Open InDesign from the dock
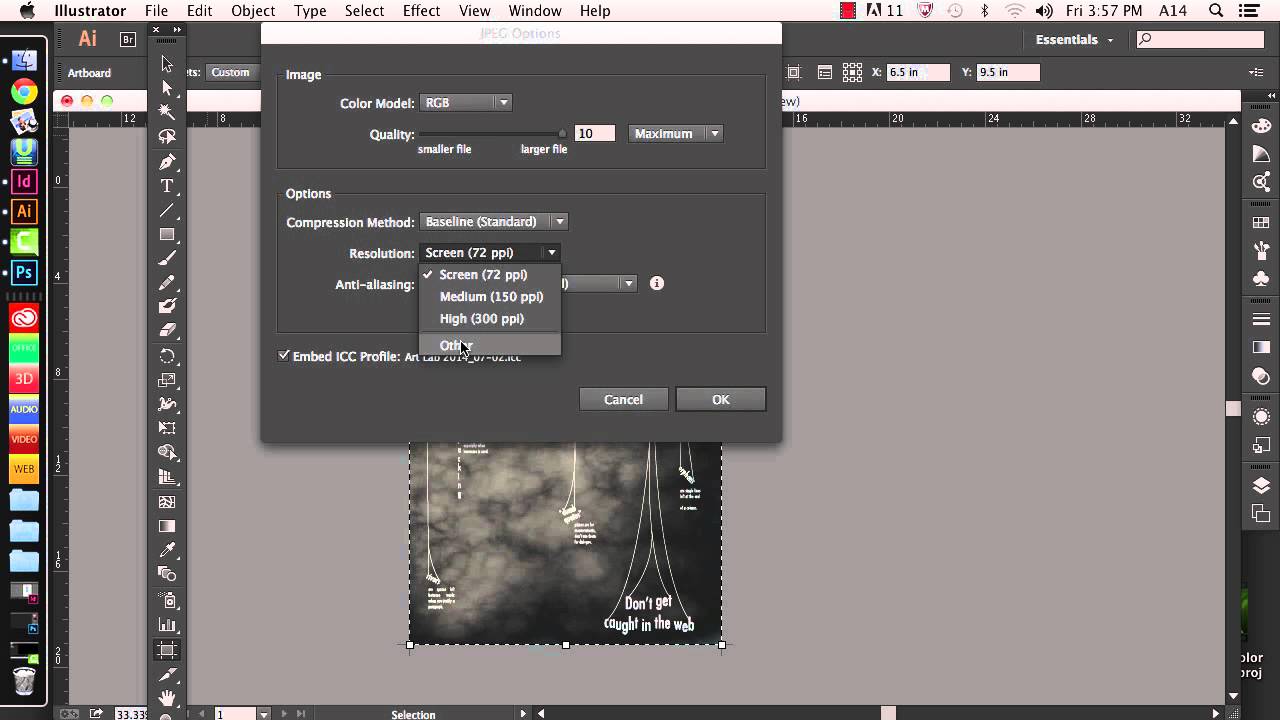Viewport: 1280px width, 720px height. (x=24, y=182)
